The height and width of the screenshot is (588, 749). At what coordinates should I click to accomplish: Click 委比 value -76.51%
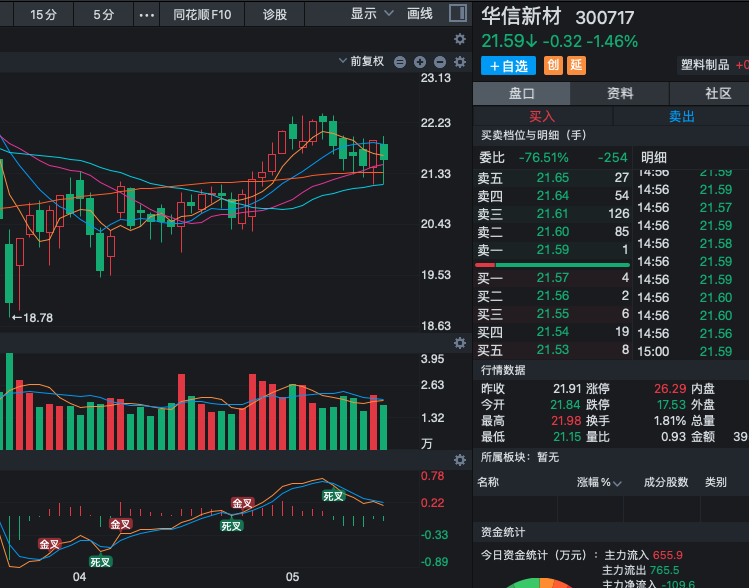point(544,158)
